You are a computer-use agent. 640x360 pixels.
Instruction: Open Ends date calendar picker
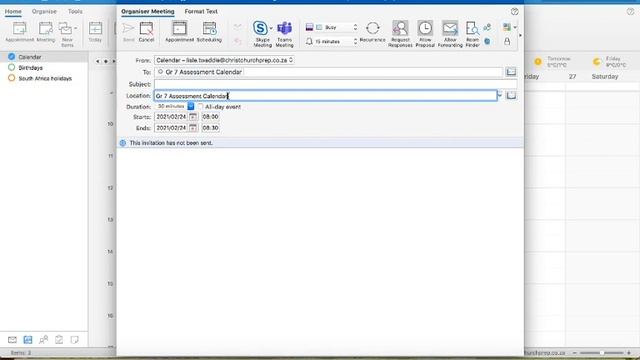tap(193, 128)
